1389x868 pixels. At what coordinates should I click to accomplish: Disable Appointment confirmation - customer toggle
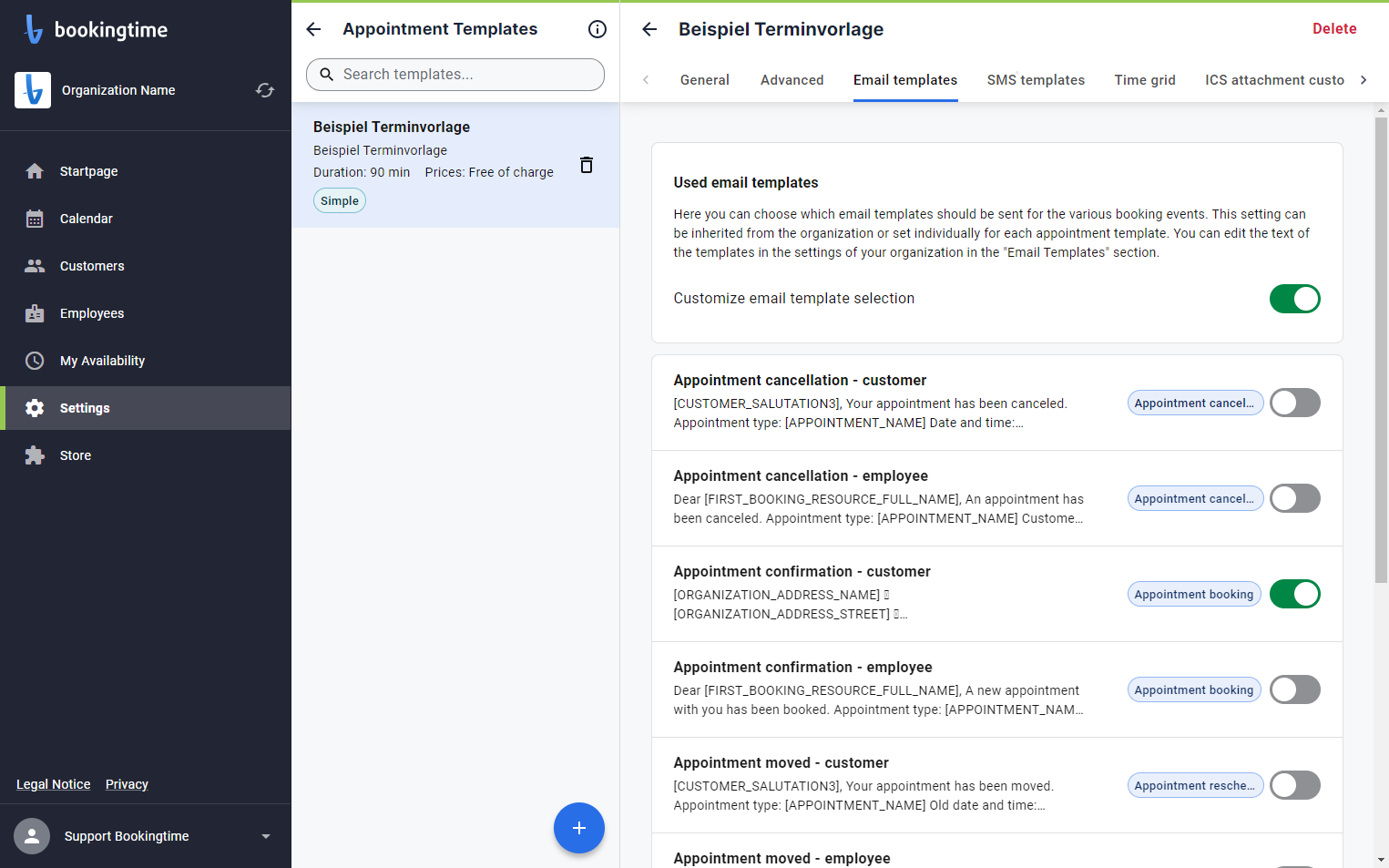(1294, 594)
